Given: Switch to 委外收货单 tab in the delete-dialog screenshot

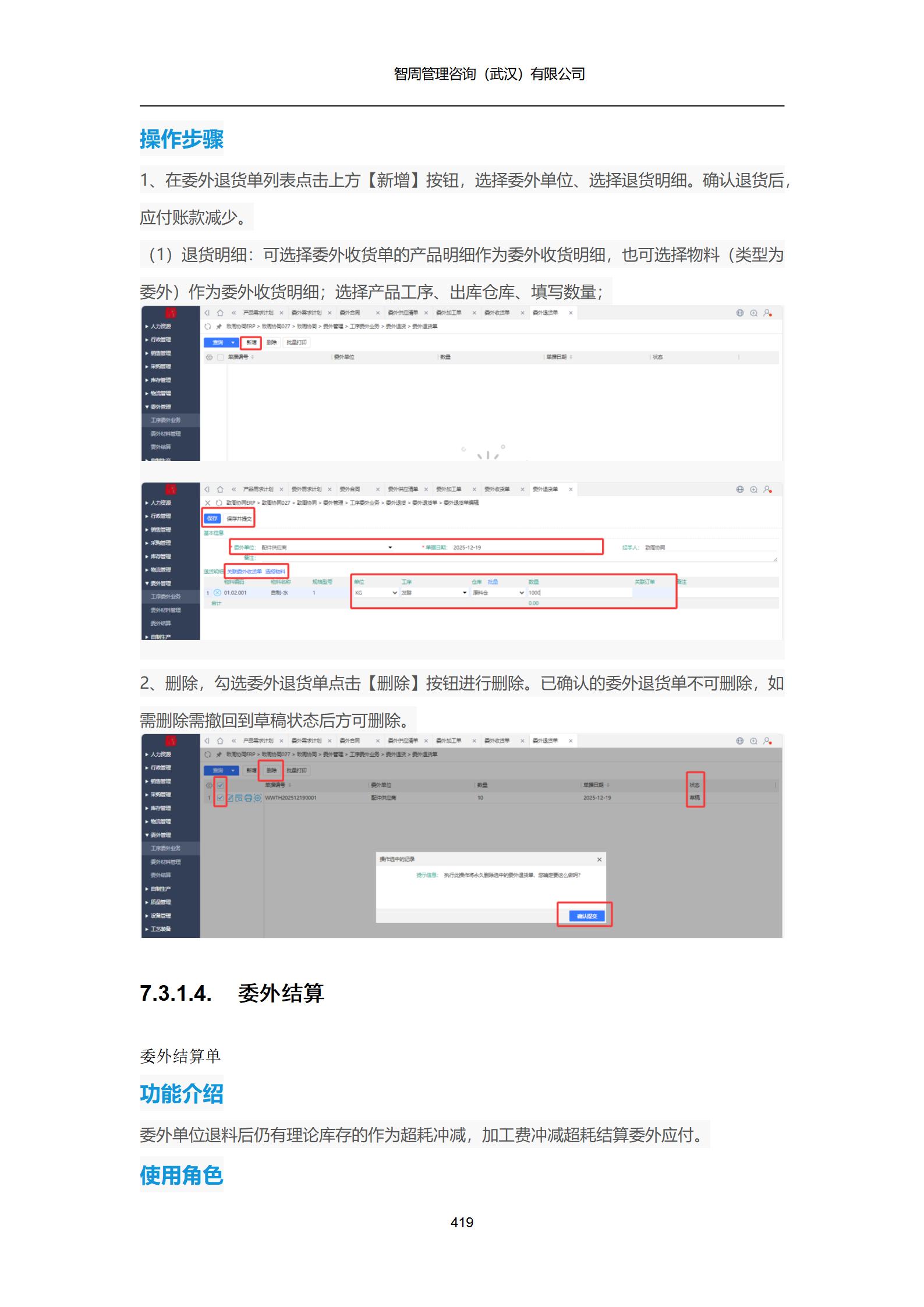Looking at the screenshot, I should (x=497, y=741).
